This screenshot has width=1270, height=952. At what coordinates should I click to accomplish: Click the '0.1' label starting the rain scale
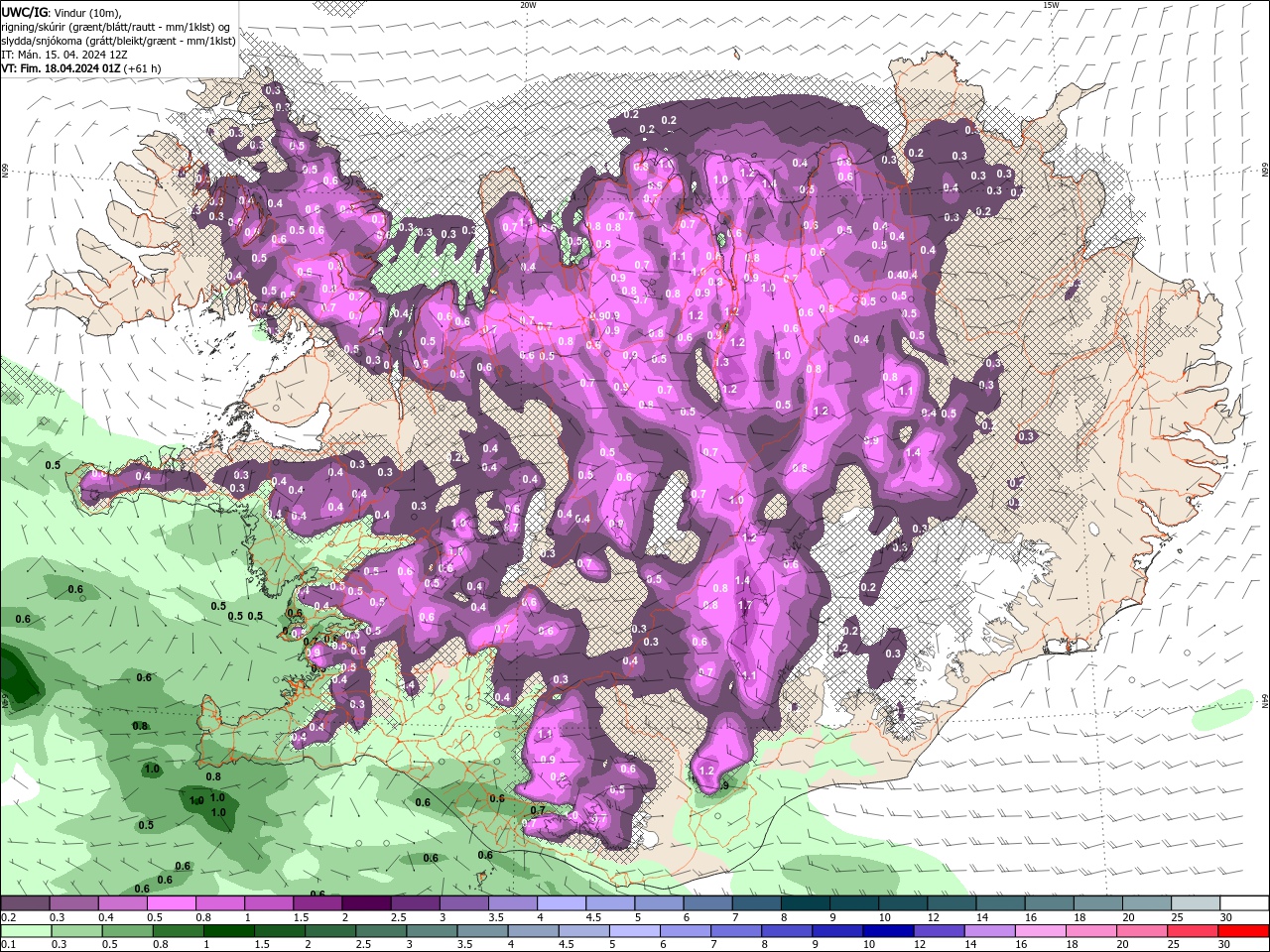[8, 945]
